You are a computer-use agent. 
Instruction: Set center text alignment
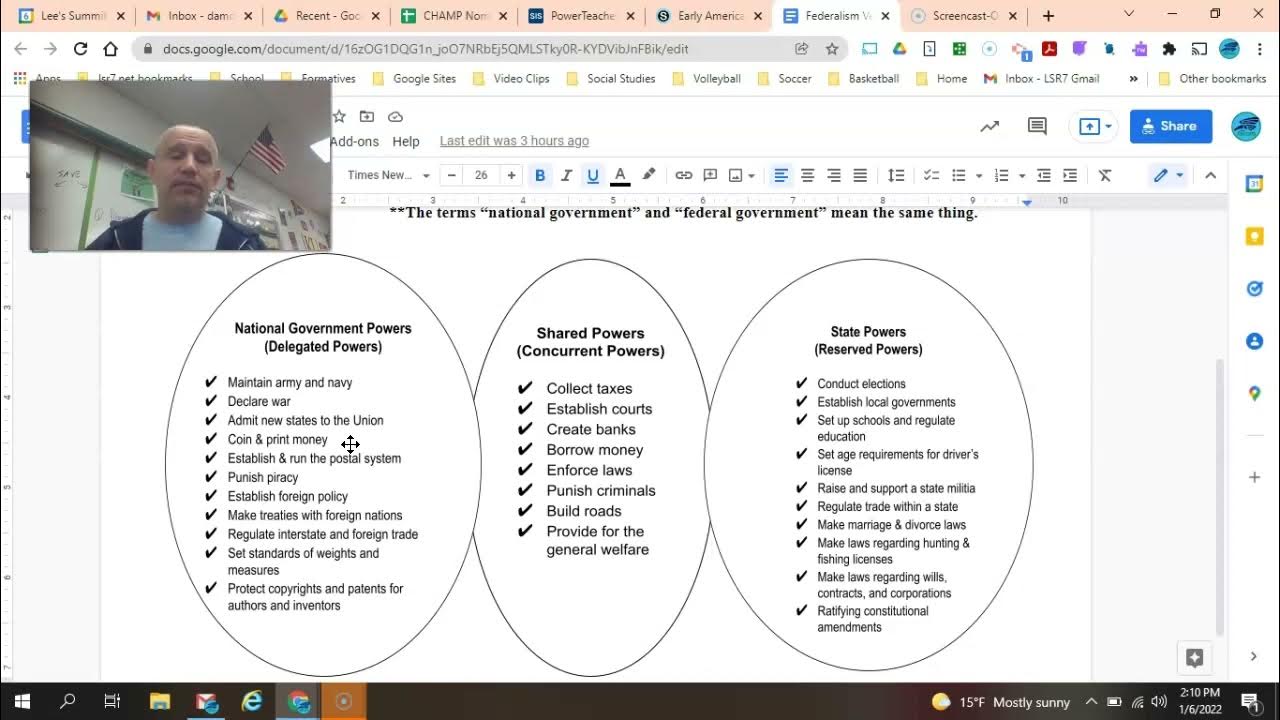[x=807, y=175]
